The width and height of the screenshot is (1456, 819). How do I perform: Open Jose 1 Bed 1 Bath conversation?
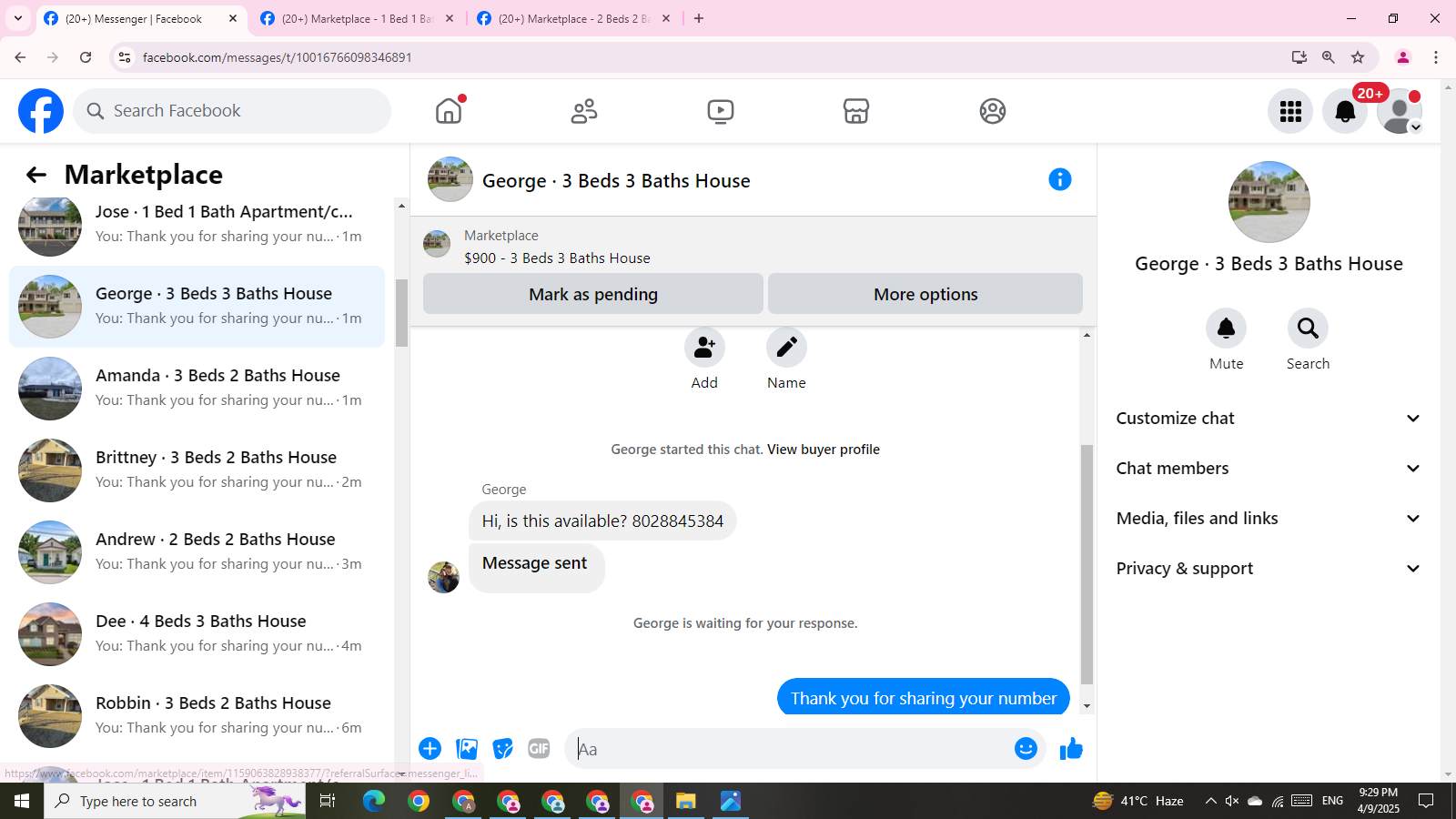pos(197,225)
